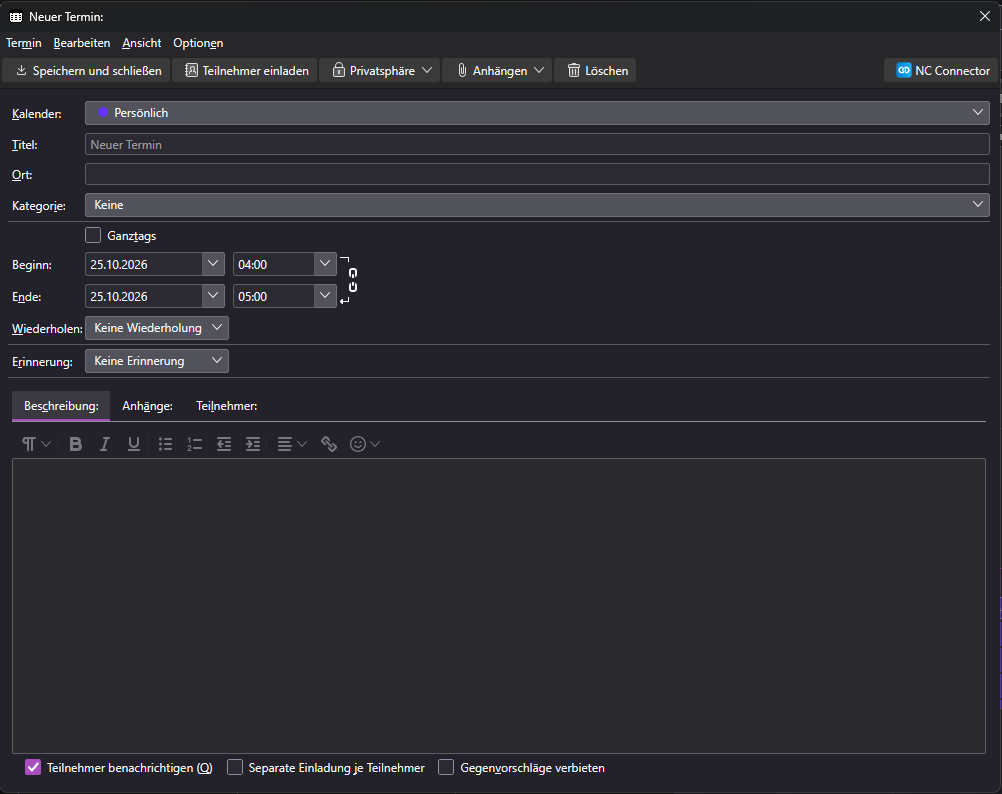The height and width of the screenshot is (794, 1002).
Task: Open the emoji smiley picker
Action: 364,444
